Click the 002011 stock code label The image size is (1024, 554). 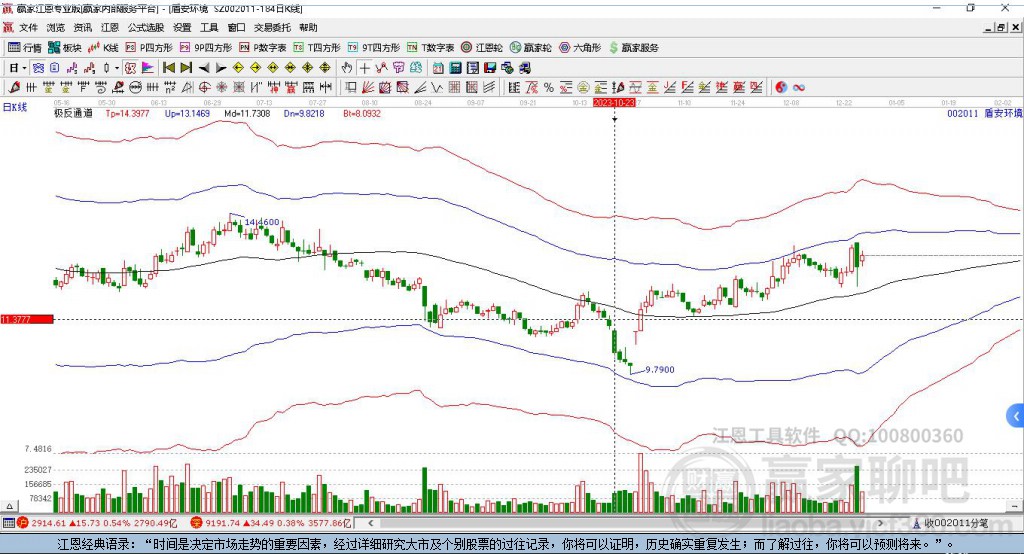(x=963, y=114)
